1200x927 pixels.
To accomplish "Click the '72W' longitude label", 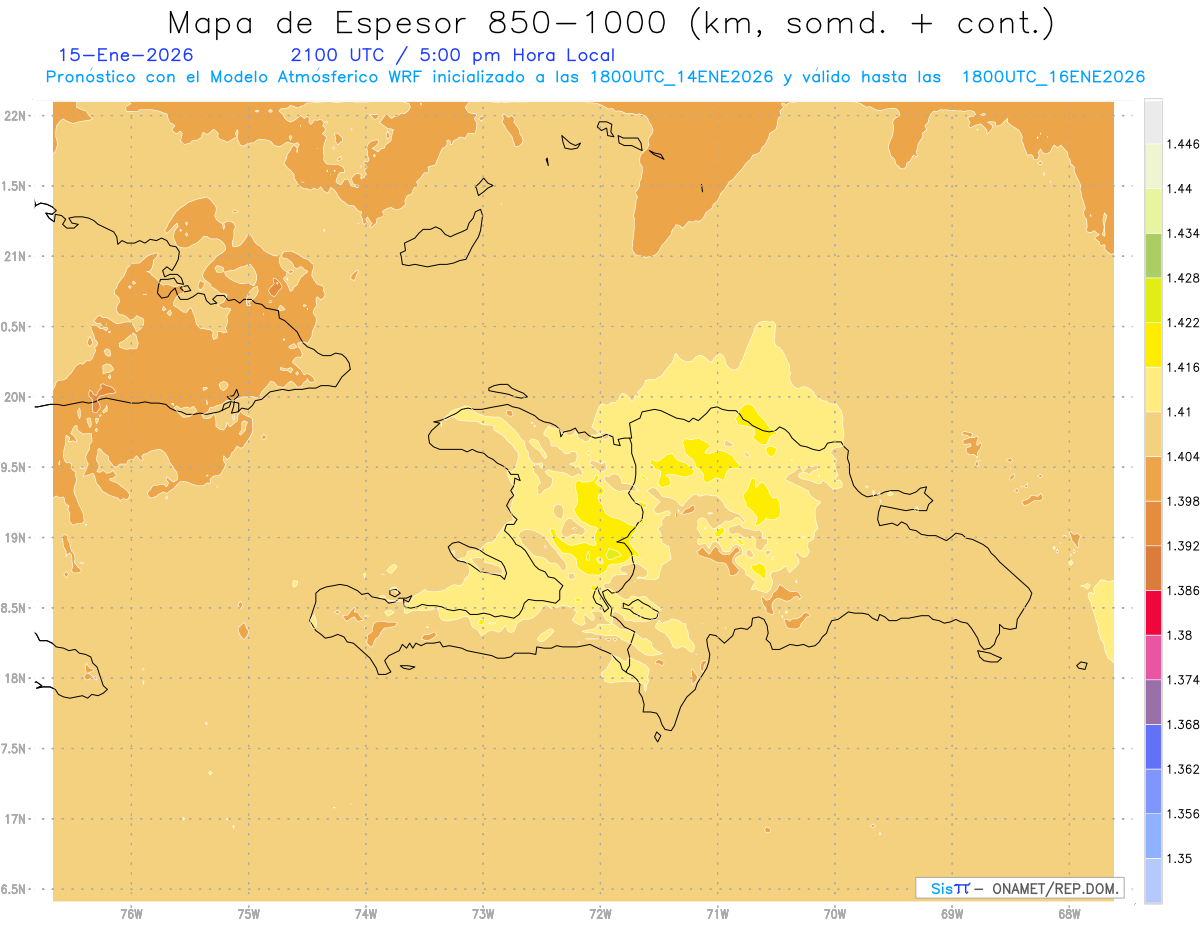I will pyautogui.click(x=600, y=914).
